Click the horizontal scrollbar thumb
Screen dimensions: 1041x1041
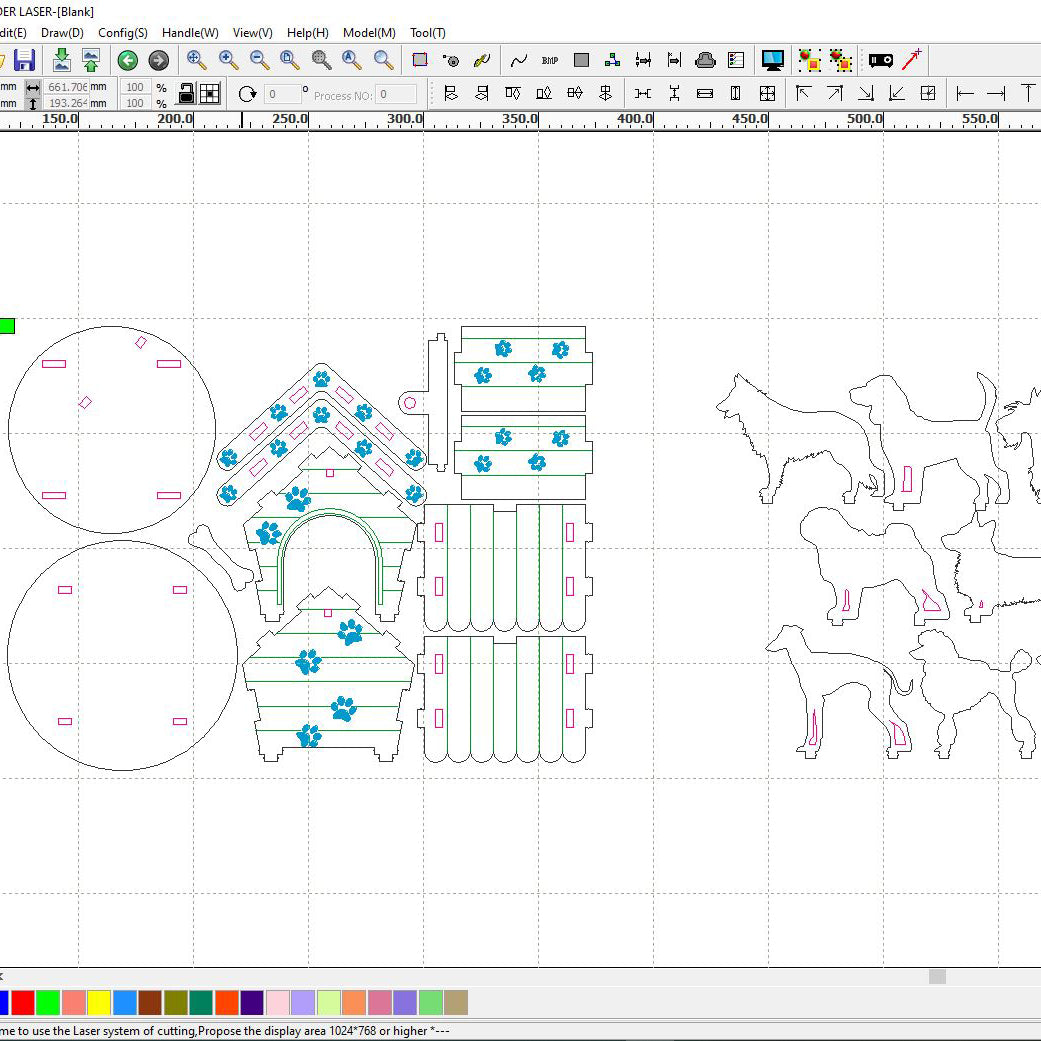(937, 976)
